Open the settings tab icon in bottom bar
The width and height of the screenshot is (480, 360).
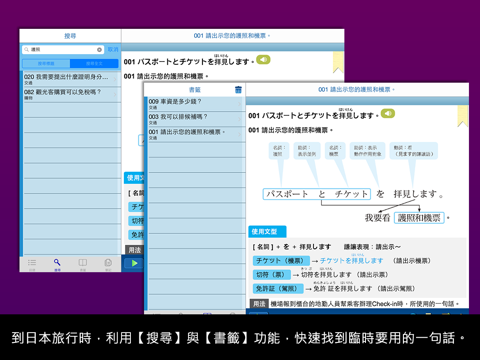[x=108, y=263]
